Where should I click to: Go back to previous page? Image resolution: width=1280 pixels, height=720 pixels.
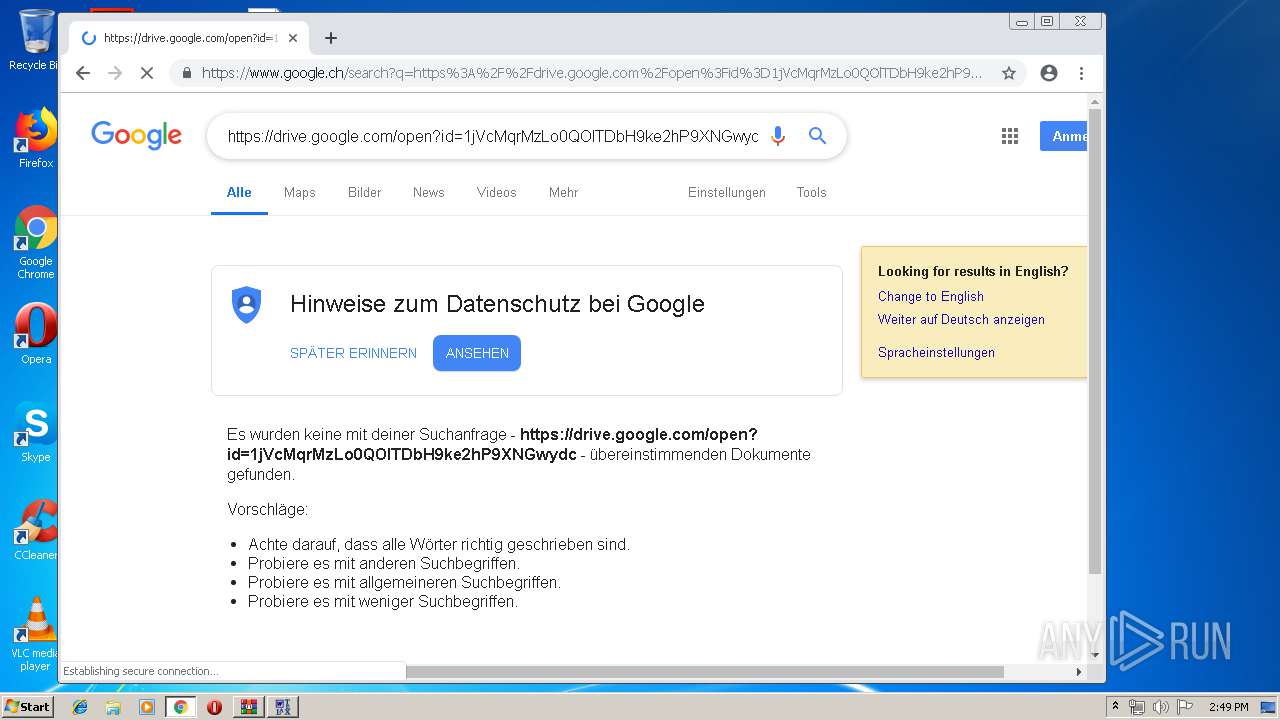coord(83,73)
